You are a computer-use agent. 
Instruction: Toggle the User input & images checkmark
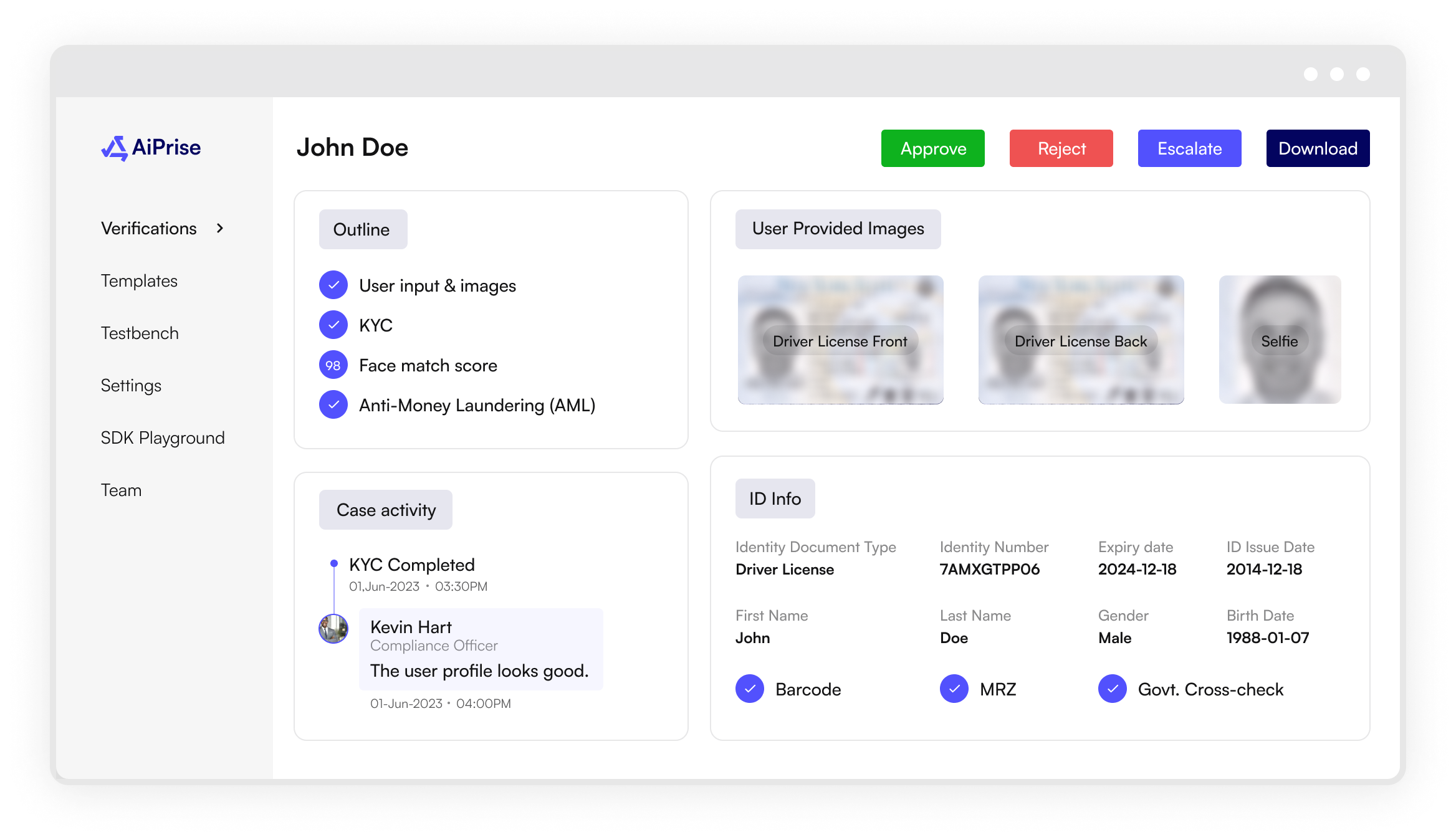tap(333, 285)
